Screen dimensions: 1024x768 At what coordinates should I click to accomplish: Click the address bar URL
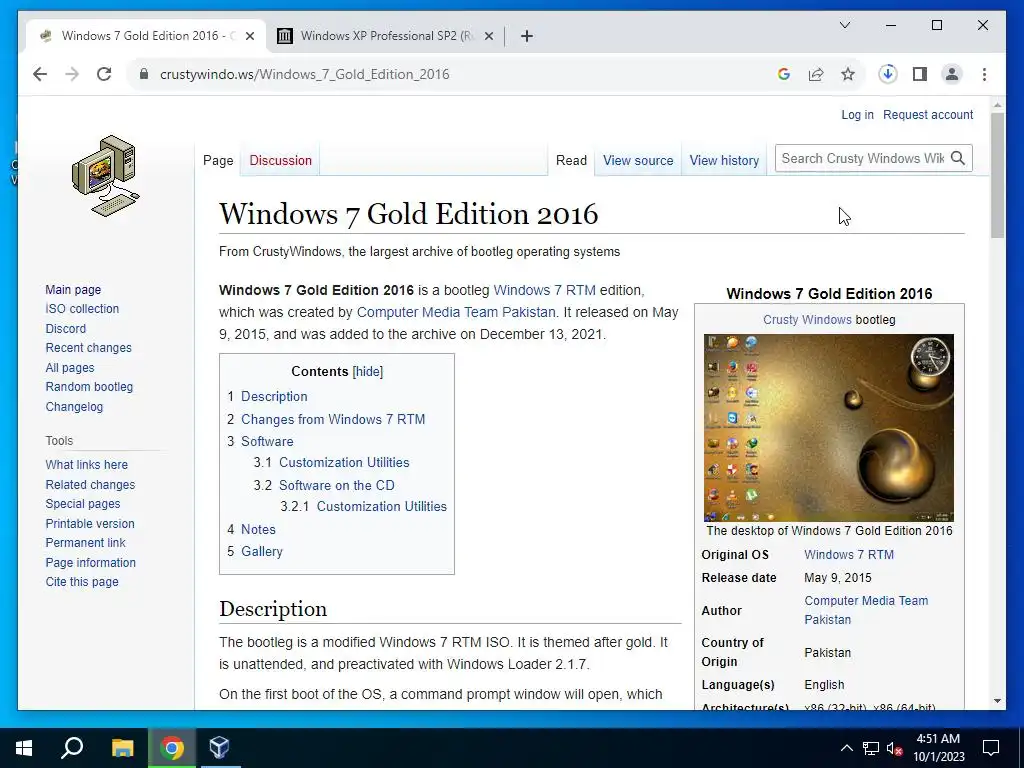point(304,74)
